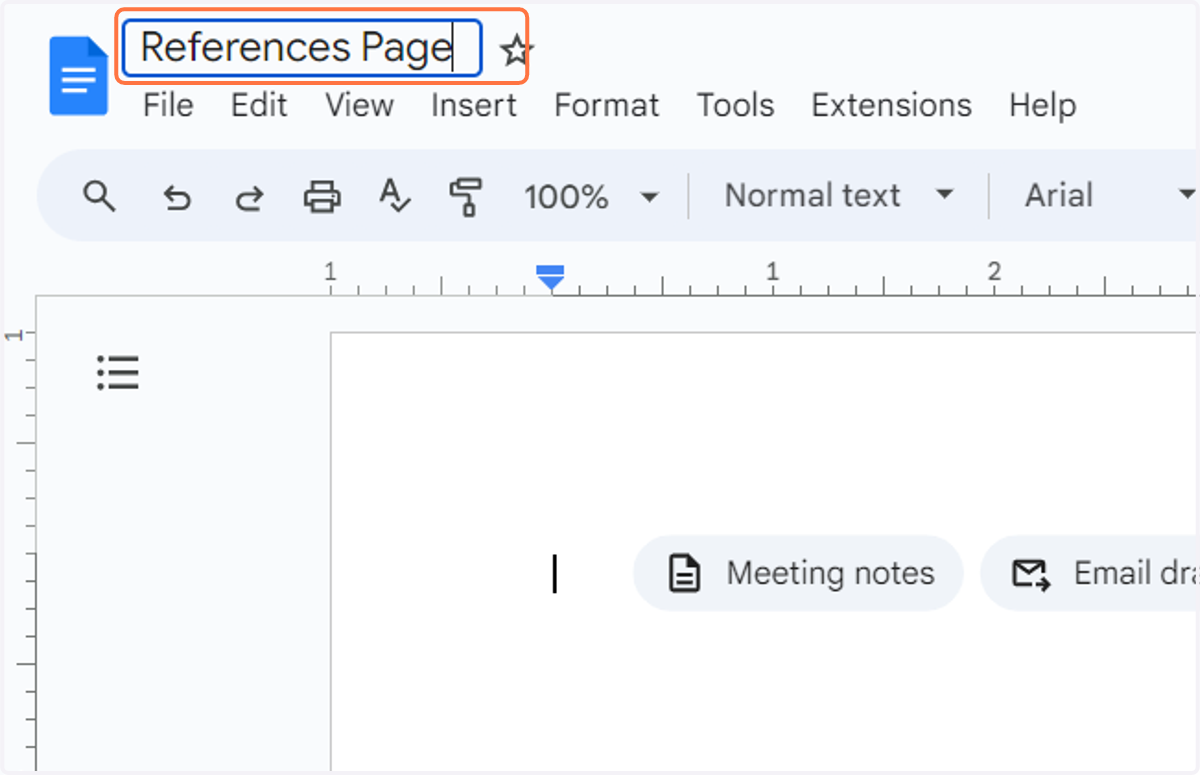Open the Normal text style dropdown
The image size is (1200, 775).
(x=838, y=195)
